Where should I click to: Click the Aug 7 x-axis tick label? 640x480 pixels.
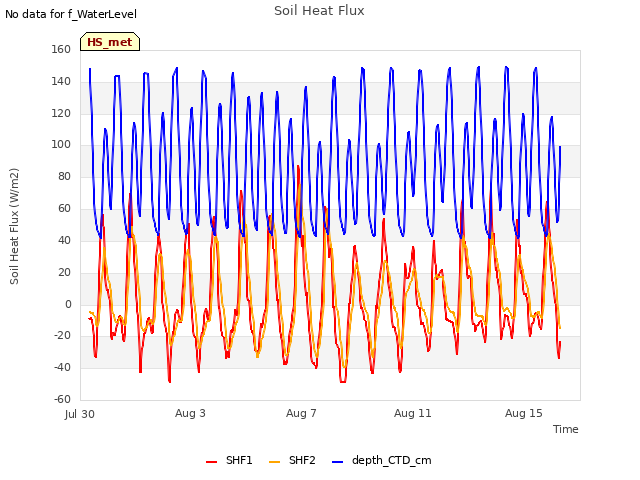[x=301, y=413]
